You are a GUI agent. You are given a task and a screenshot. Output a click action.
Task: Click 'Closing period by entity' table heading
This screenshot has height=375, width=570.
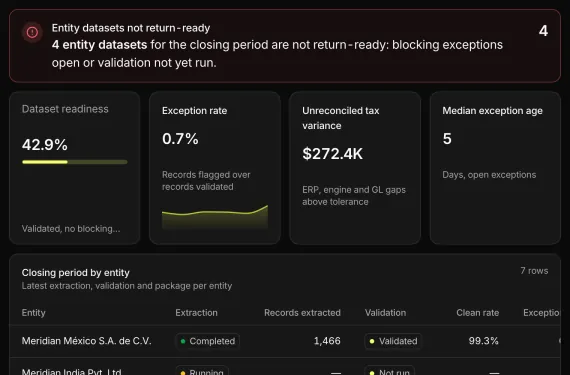coord(76,273)
